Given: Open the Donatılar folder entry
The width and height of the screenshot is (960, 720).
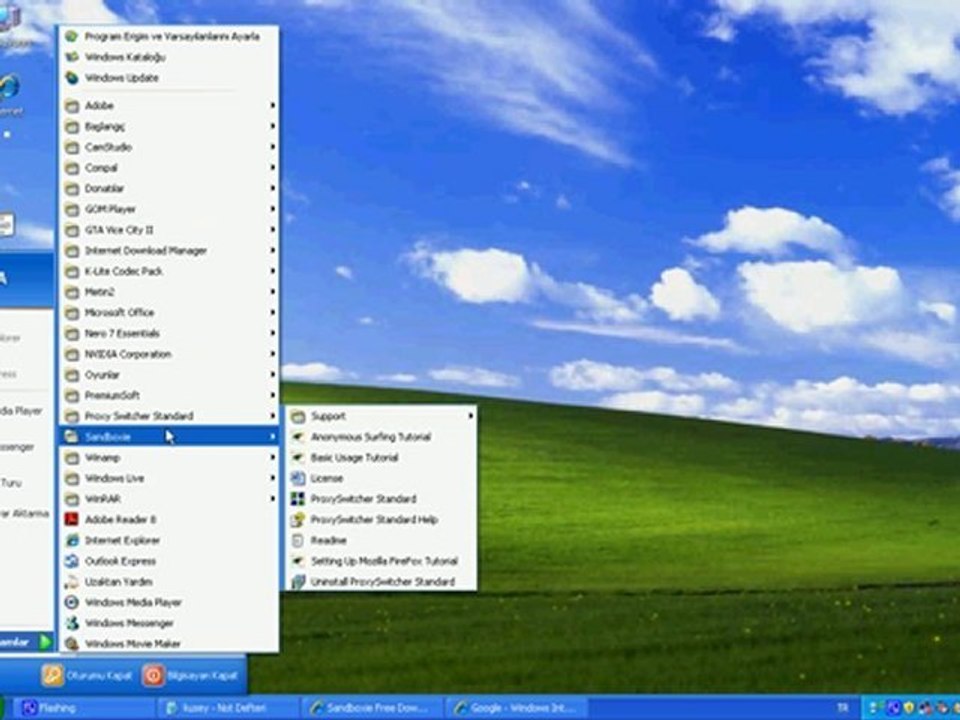Looking at the screenshot, I should (170, 189).
